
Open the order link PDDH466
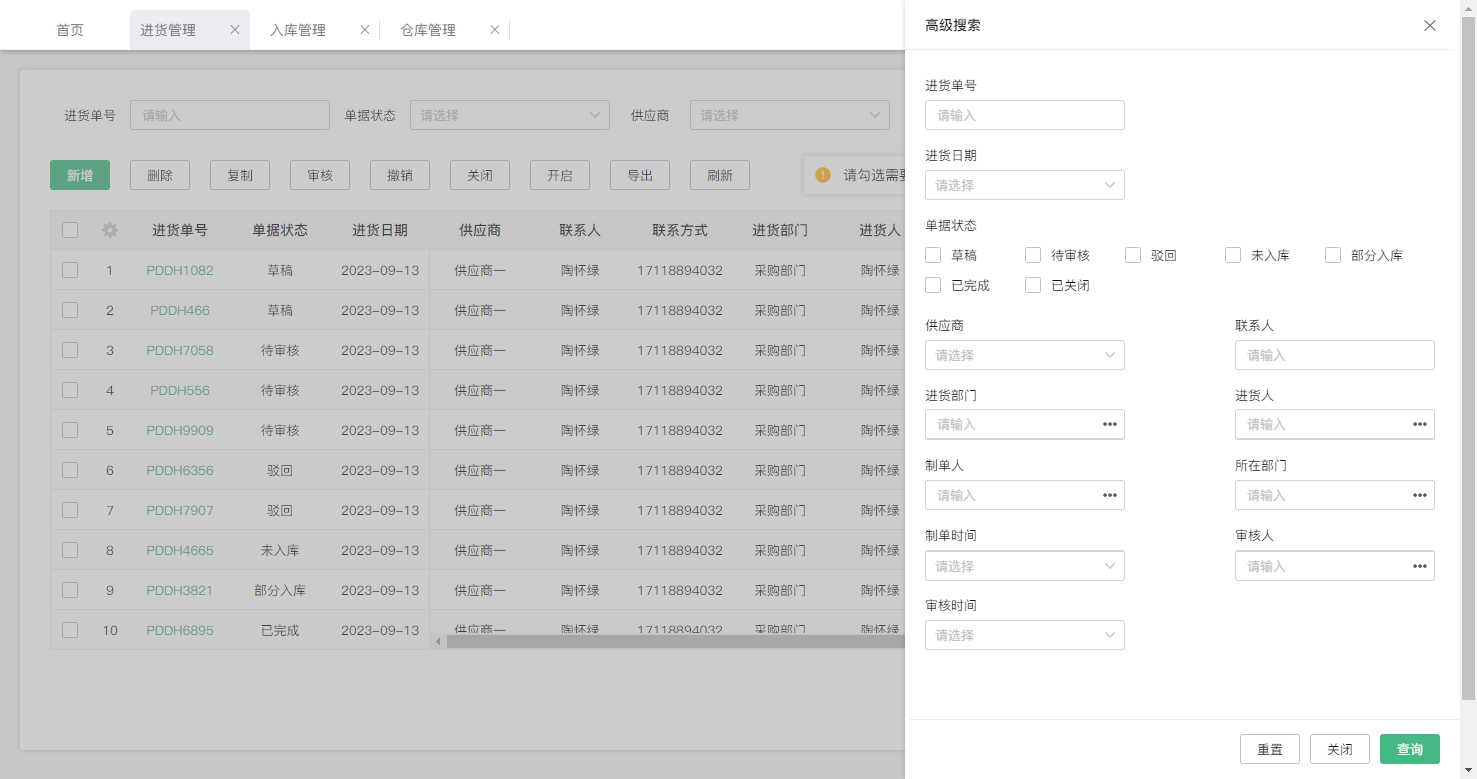tap(180, 310)
